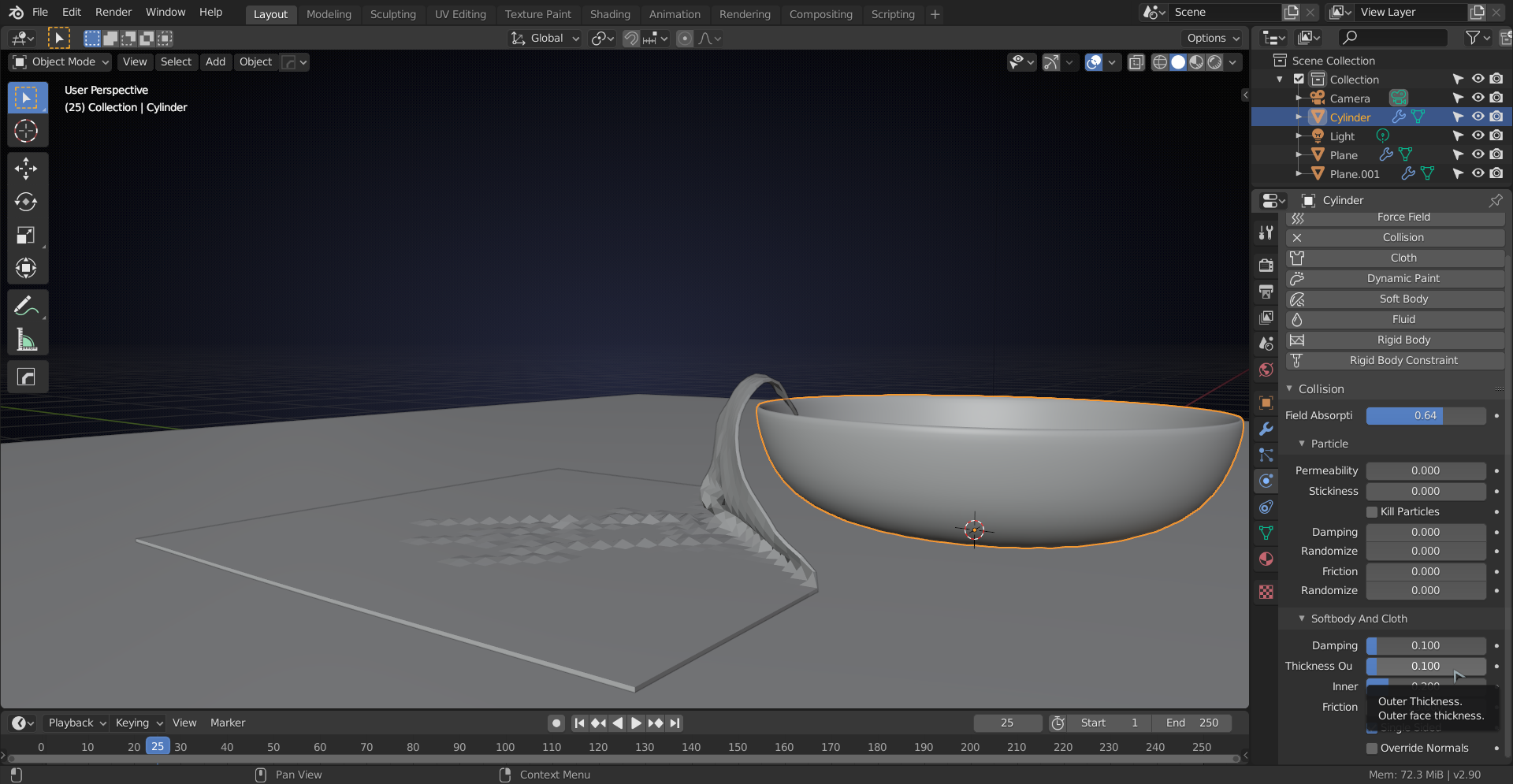The width and height of the screenshot is (1513, 784).
Task: Click the outliner search field
Action: coord(1393,38)
